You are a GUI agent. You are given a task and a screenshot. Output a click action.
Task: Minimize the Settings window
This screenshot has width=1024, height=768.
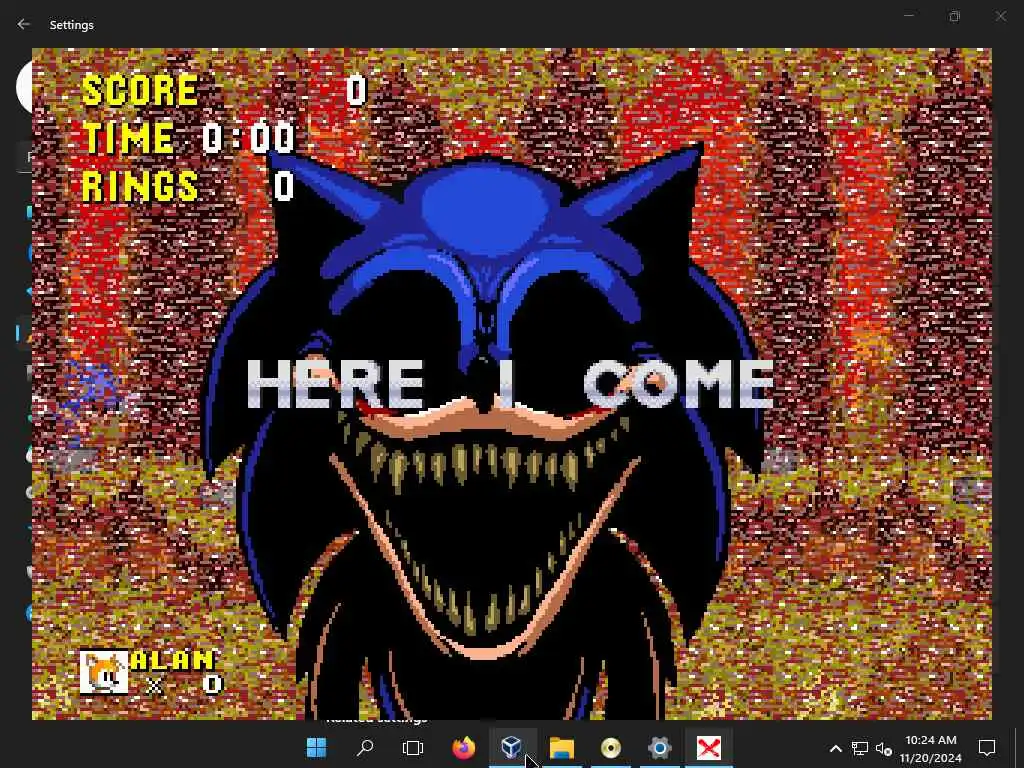[x=909, y=16]
